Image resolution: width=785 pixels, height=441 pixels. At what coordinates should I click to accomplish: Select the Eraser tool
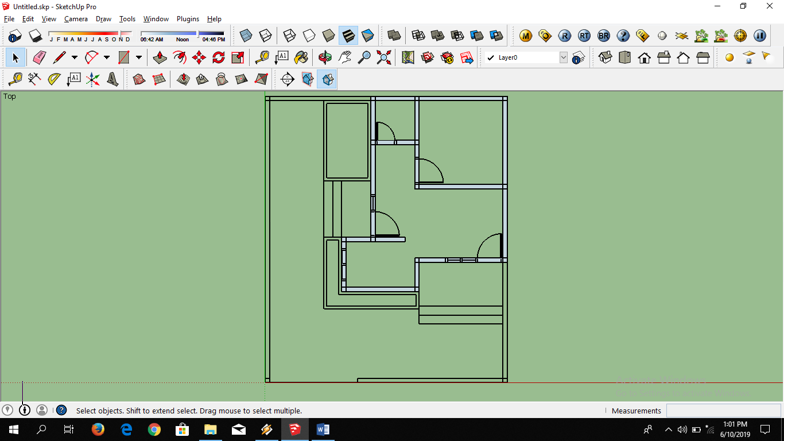click(39, 58)
